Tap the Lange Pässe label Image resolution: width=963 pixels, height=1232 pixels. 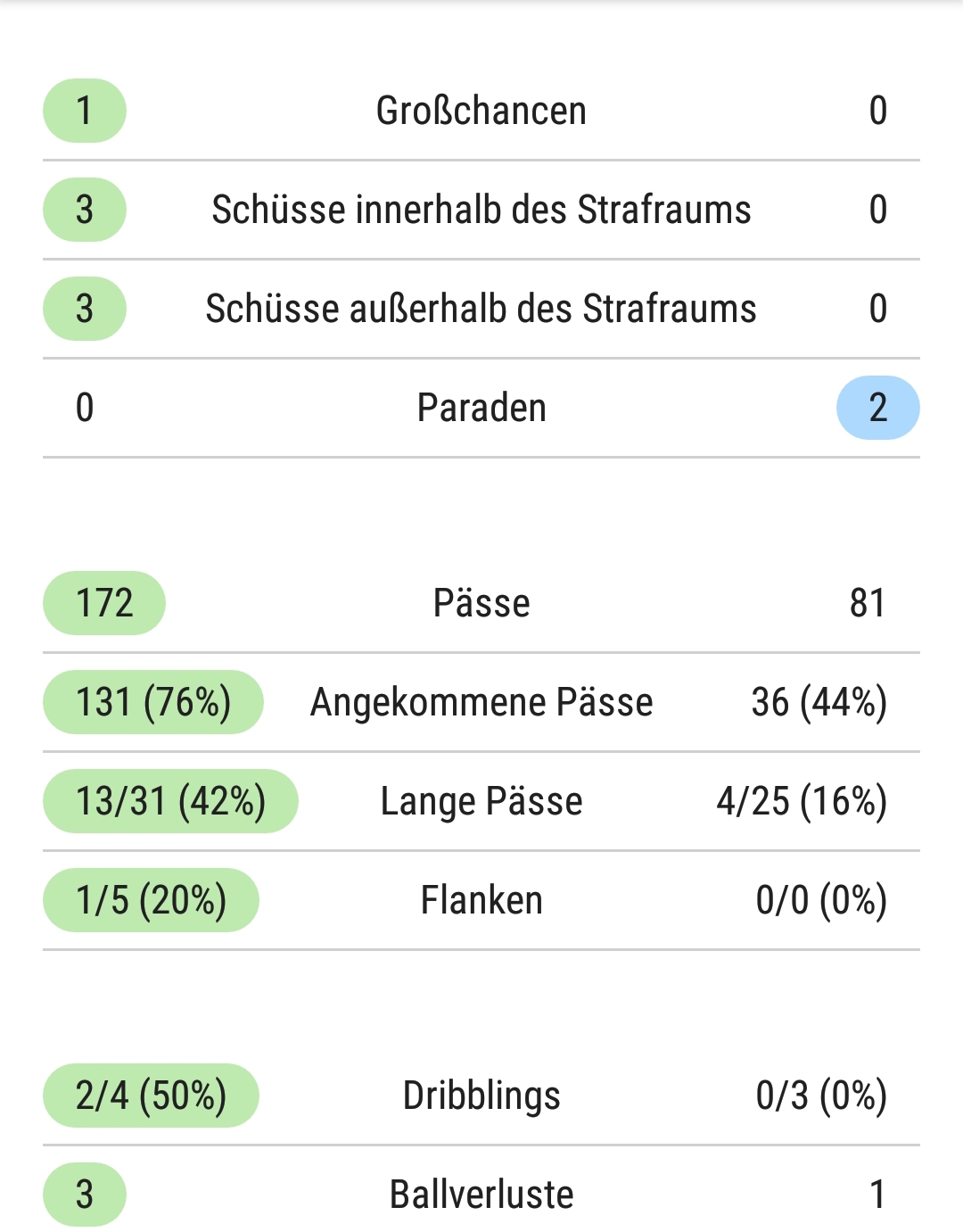coord(481,801)
